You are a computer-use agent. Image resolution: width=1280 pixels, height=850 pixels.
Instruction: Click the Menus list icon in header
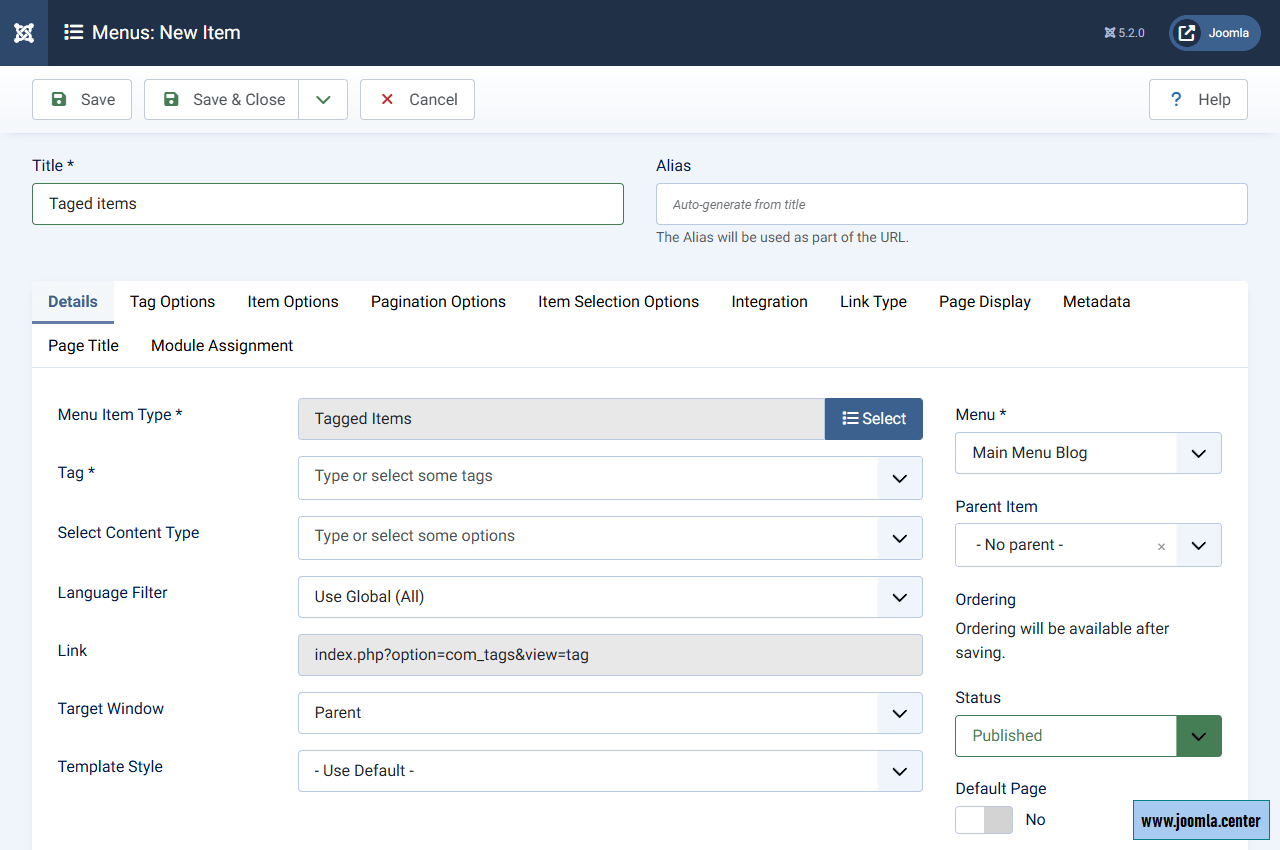[x=73, y=33]
